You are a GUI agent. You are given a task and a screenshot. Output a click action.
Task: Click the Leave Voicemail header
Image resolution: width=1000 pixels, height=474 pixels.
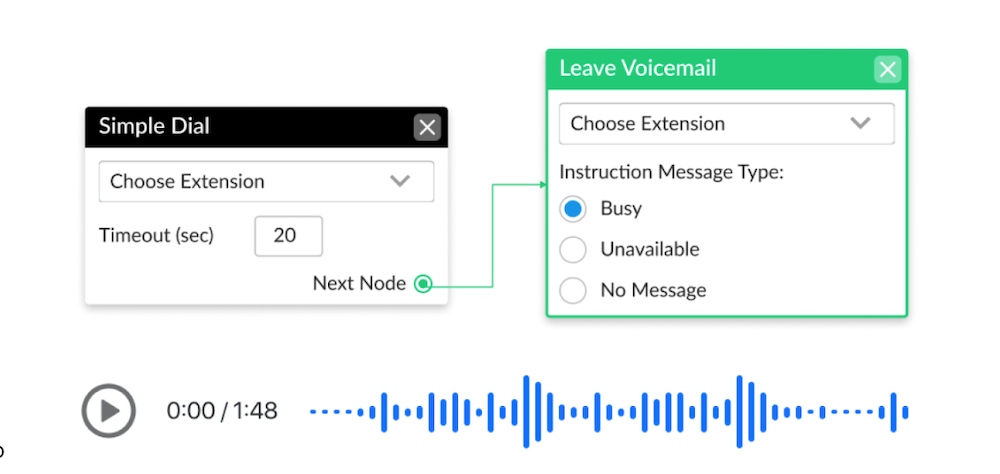[726, 69]
